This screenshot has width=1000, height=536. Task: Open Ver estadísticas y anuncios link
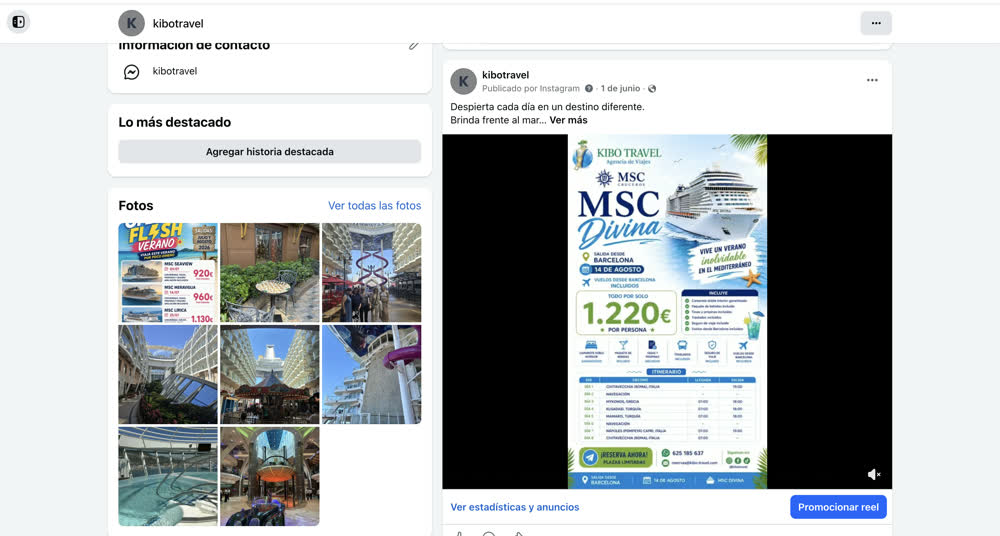click(515, 507)
